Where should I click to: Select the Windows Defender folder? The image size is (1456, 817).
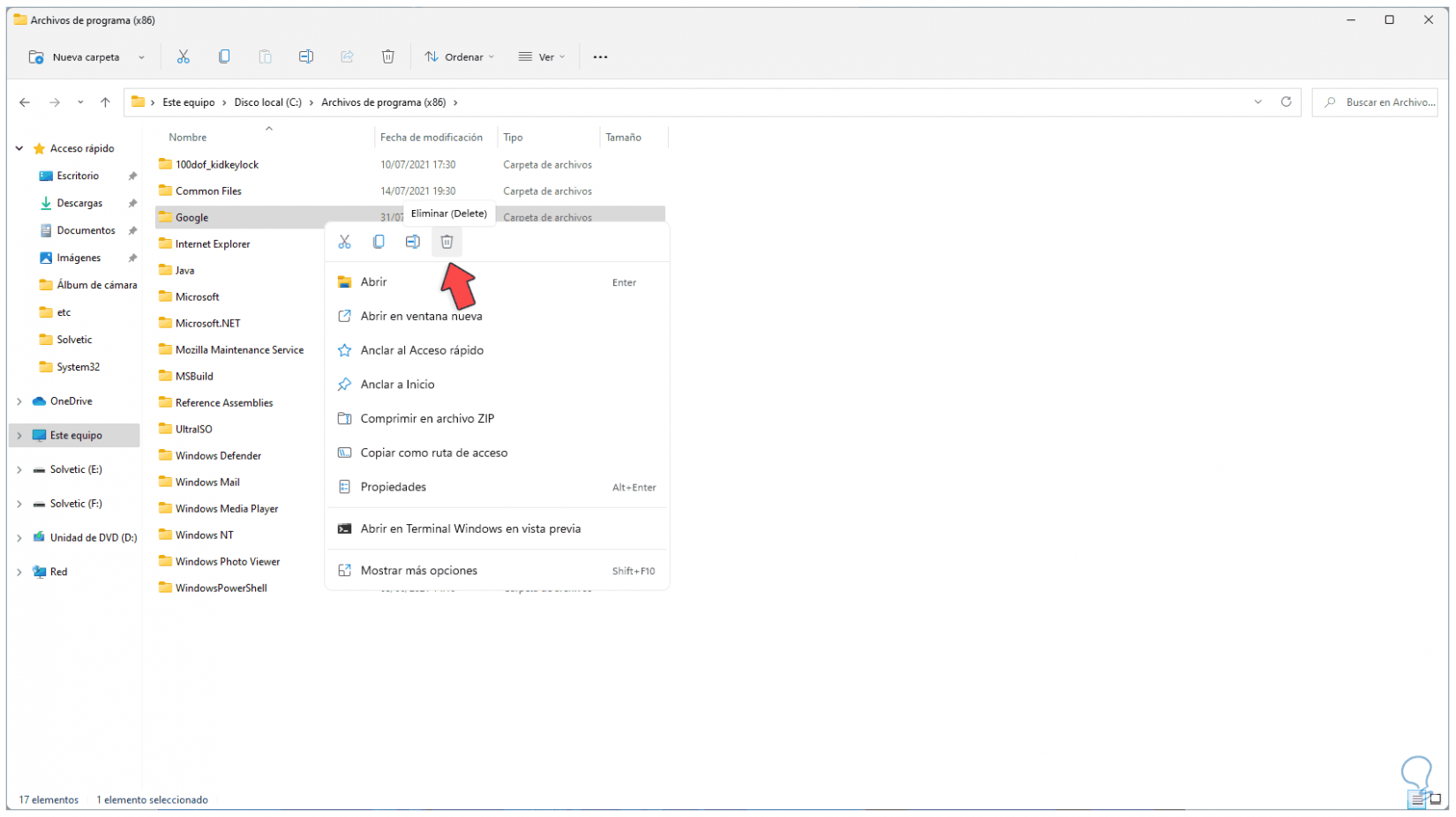[x=218, y=456]
